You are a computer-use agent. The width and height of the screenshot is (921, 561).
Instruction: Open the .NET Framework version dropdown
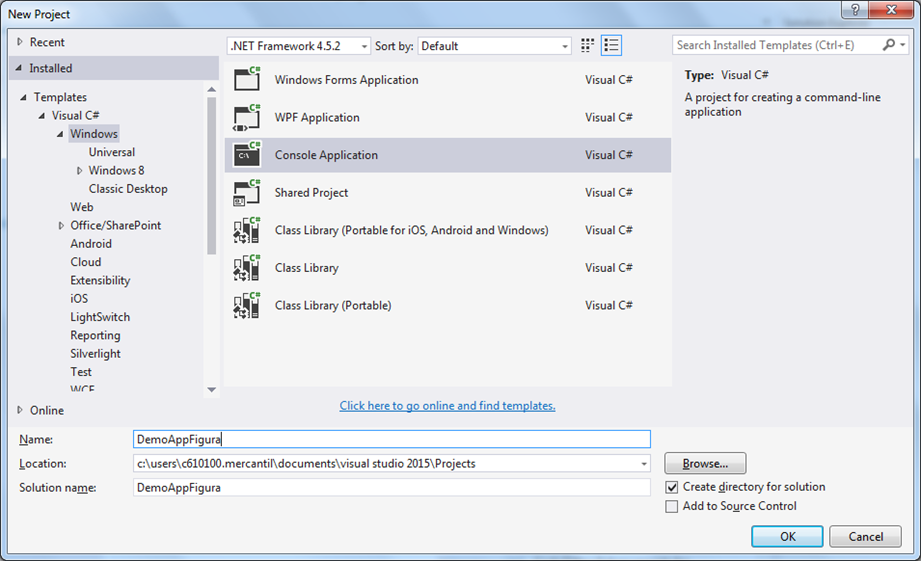[x=299, y=46]
